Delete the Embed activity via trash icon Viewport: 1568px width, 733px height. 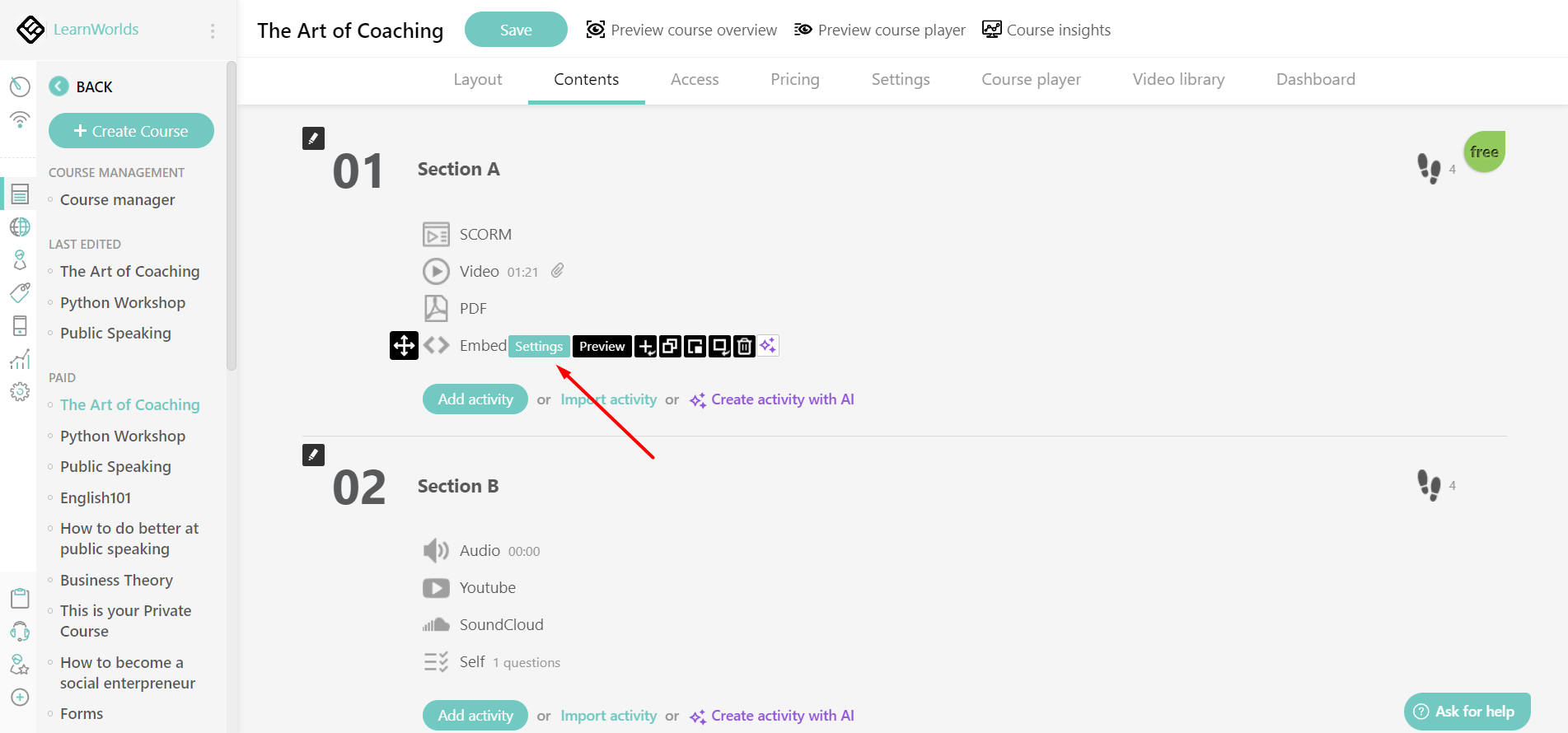(x=744, y=346)
